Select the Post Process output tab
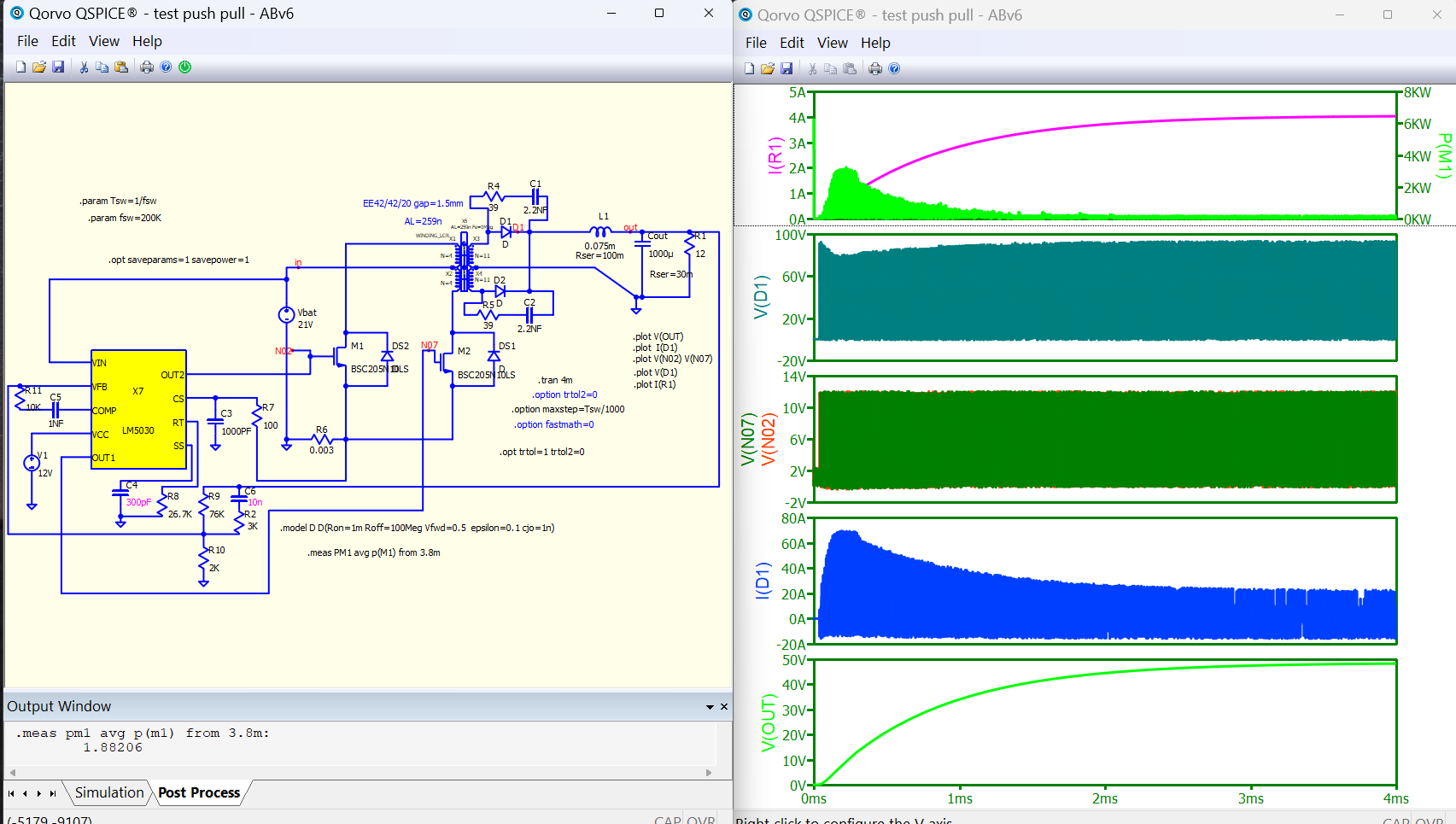The width and height of the screenshot is (1456, 824). [x=199, y=792]
